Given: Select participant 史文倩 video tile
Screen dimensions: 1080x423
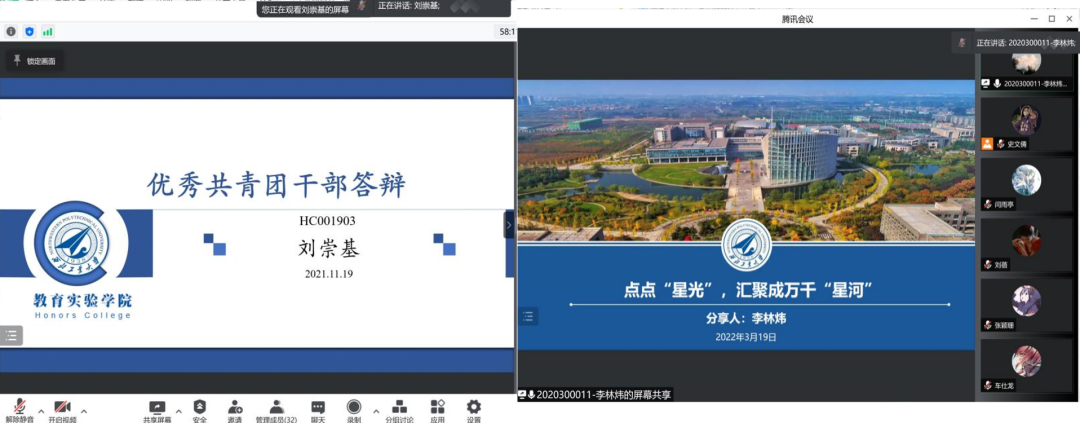Looking at the screenshot, I should (1025, 123).
